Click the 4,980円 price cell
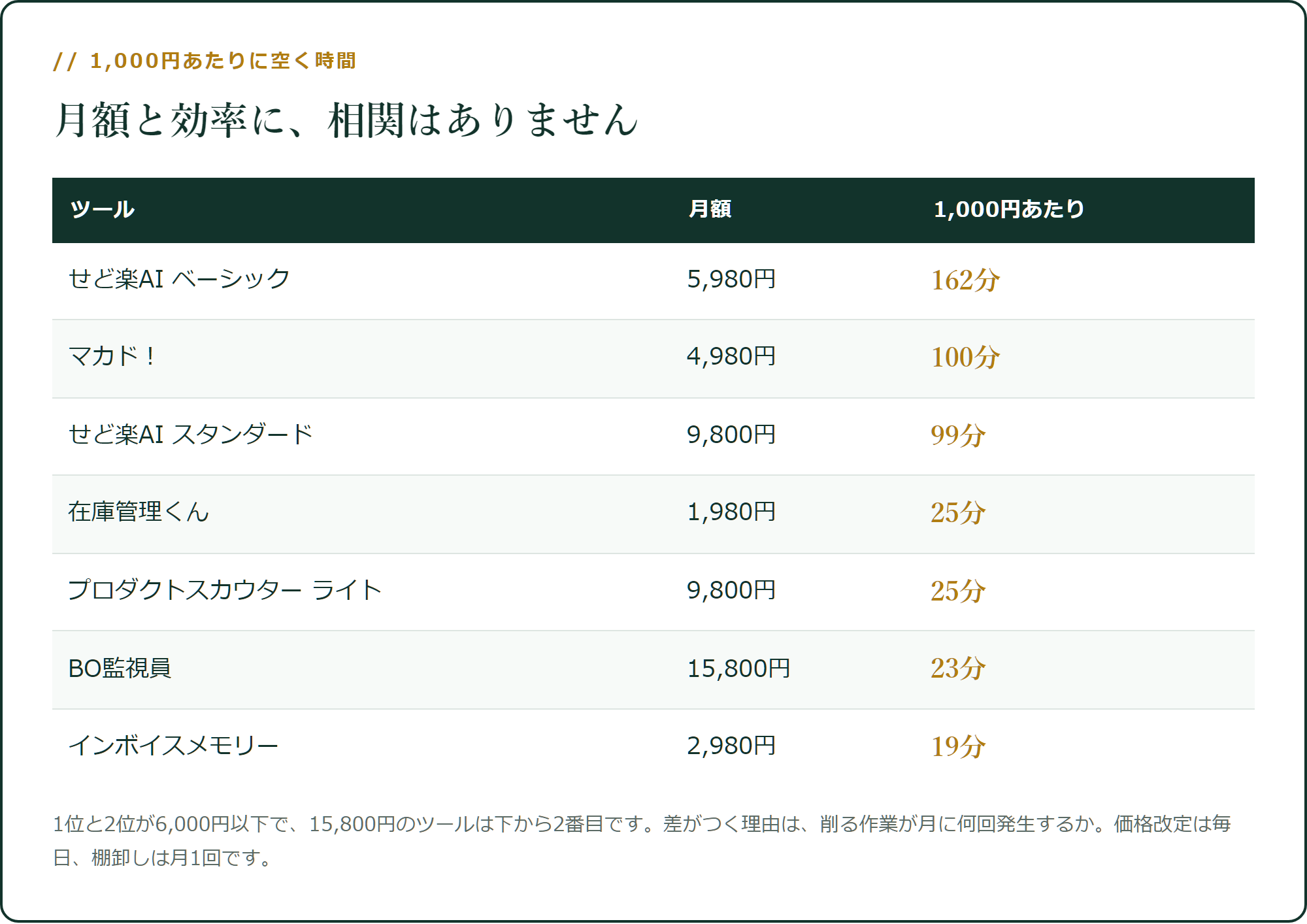The height and width of the screenshot is (924, 1307). (x=731, y=357)
